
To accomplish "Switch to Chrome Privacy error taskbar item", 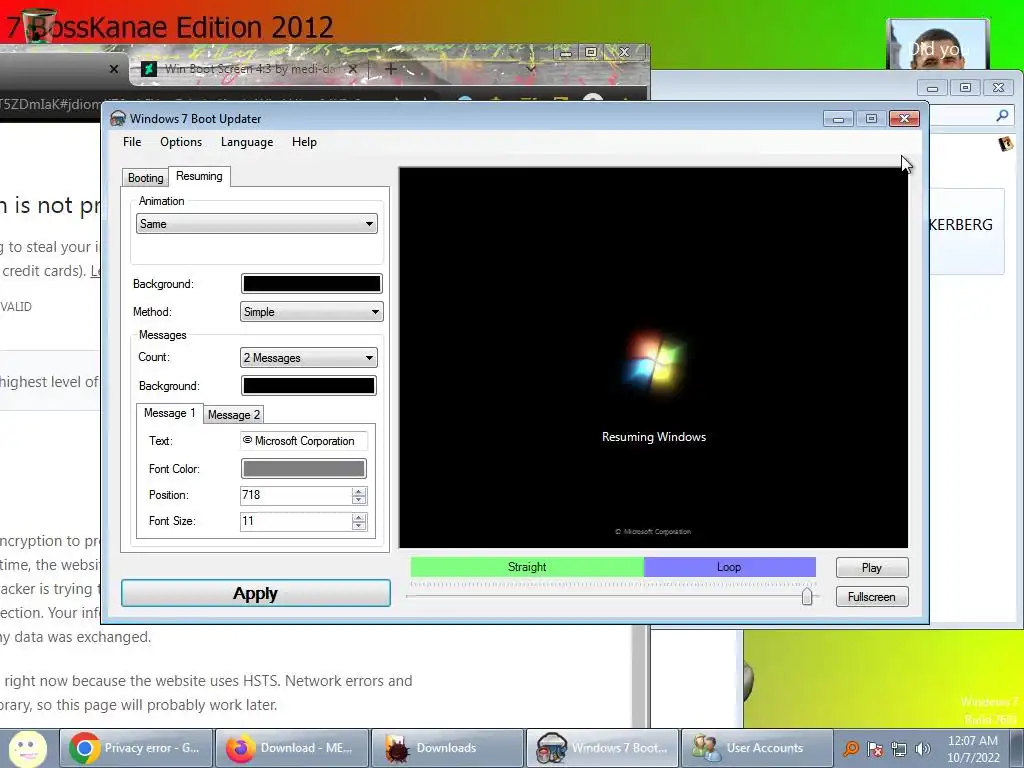I will tap(136, 748).
